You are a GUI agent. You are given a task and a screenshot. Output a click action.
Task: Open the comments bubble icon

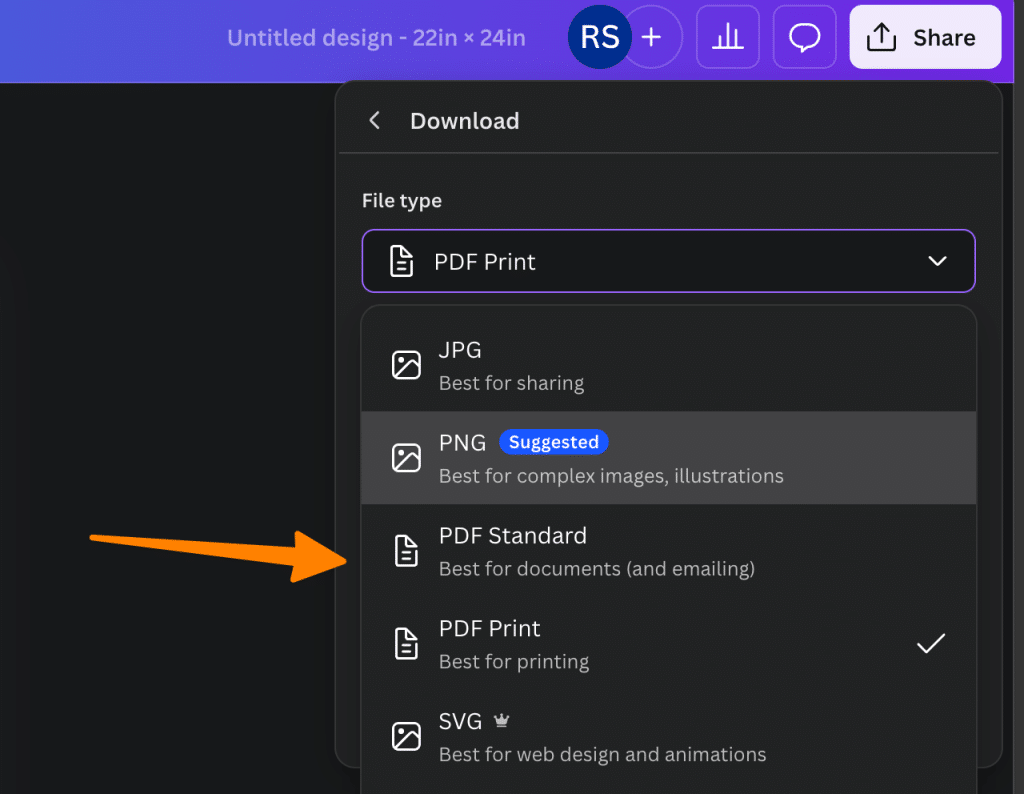pyautogui.click(x=804, y=37)
